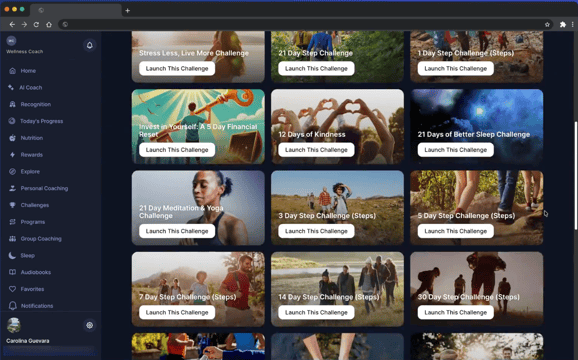Launch 3 Day Step Challenge
Viewport: 578px width, 360px height.
[x=316, y=231]
